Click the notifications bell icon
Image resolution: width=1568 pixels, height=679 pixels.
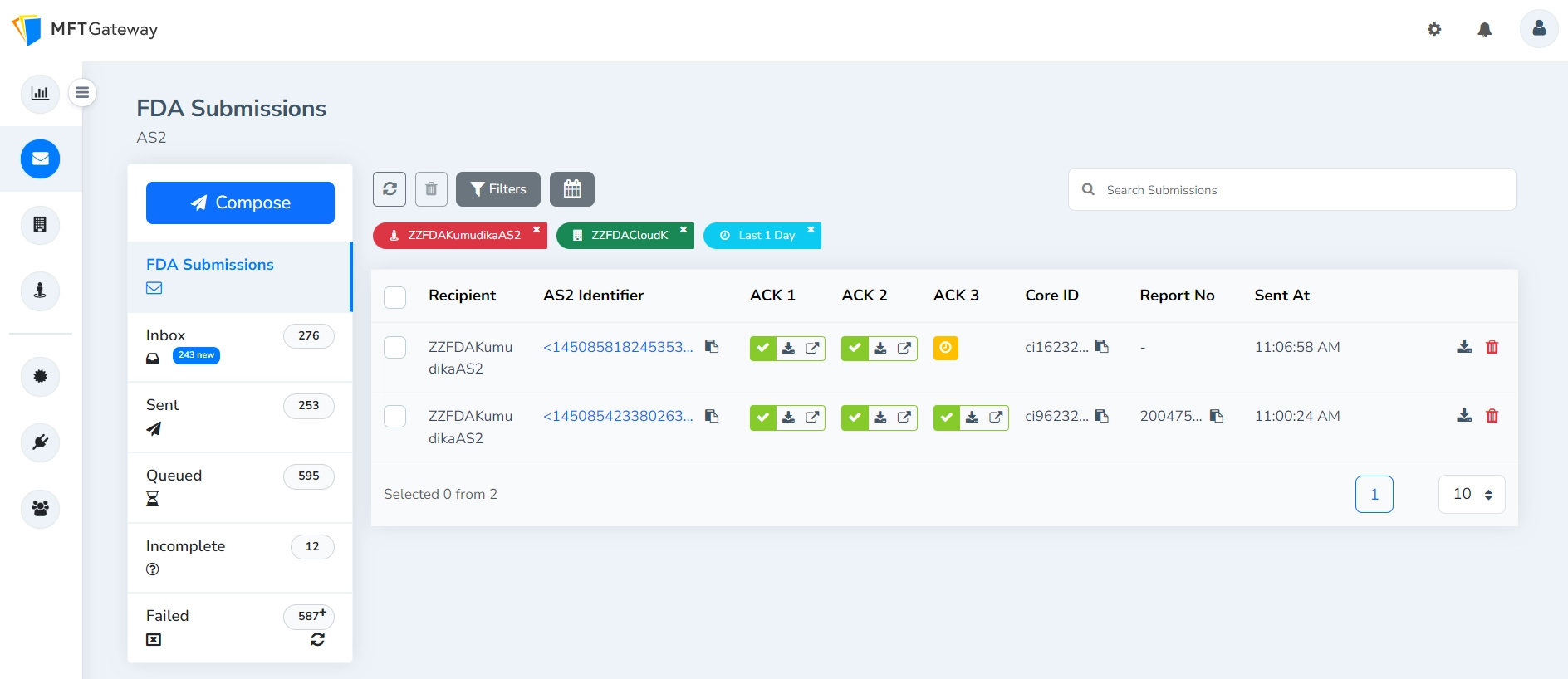(x=1484, y=30)
